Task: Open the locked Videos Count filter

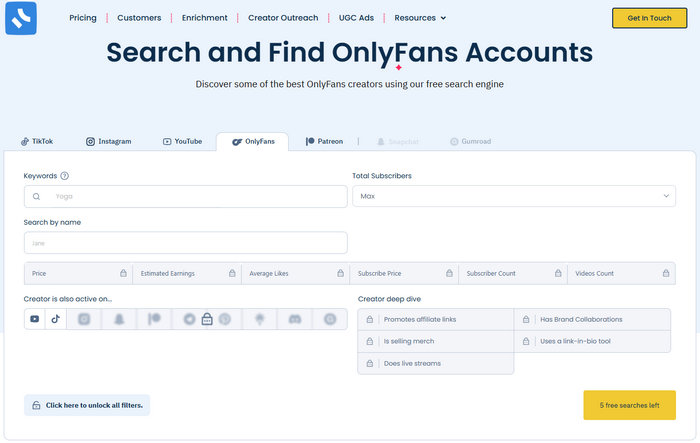Action: [621, 273]
